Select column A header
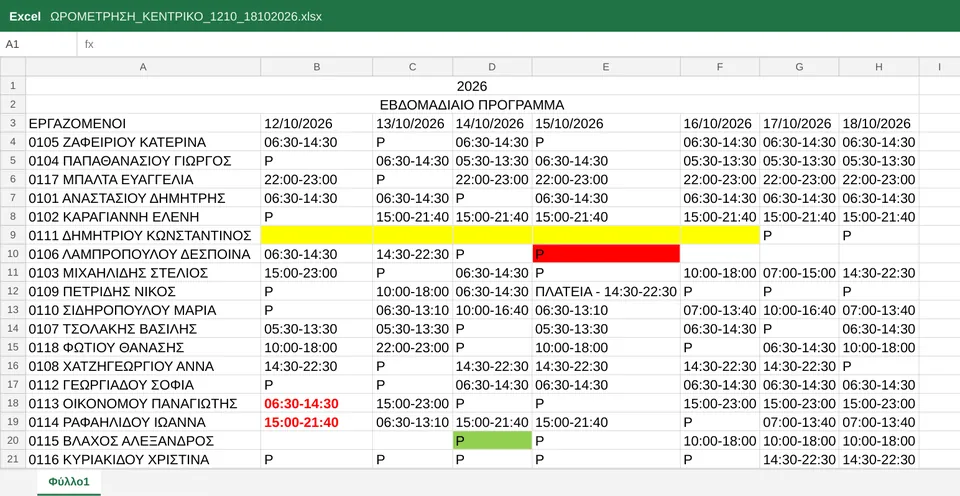 (x=143, y=67)
